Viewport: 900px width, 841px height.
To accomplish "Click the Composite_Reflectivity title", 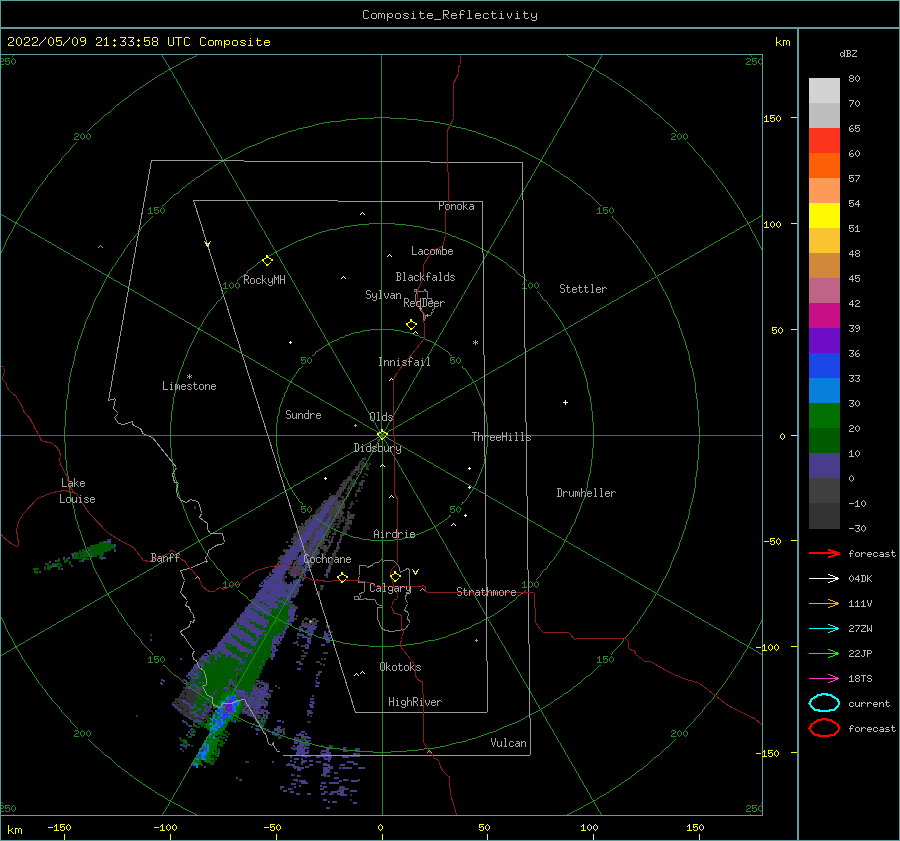I will click(x=449, y=15).
